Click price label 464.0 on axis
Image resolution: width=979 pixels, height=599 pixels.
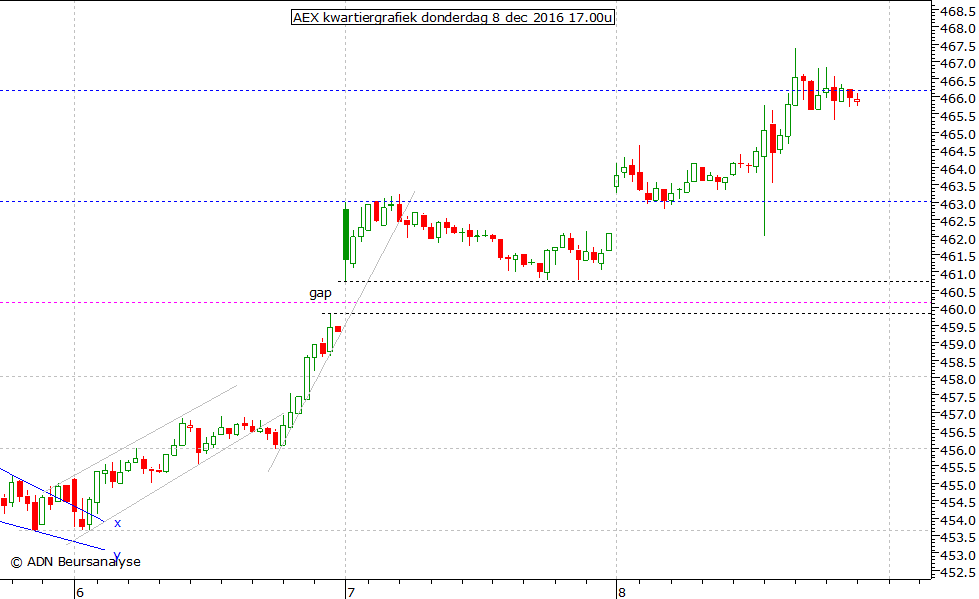958,169
